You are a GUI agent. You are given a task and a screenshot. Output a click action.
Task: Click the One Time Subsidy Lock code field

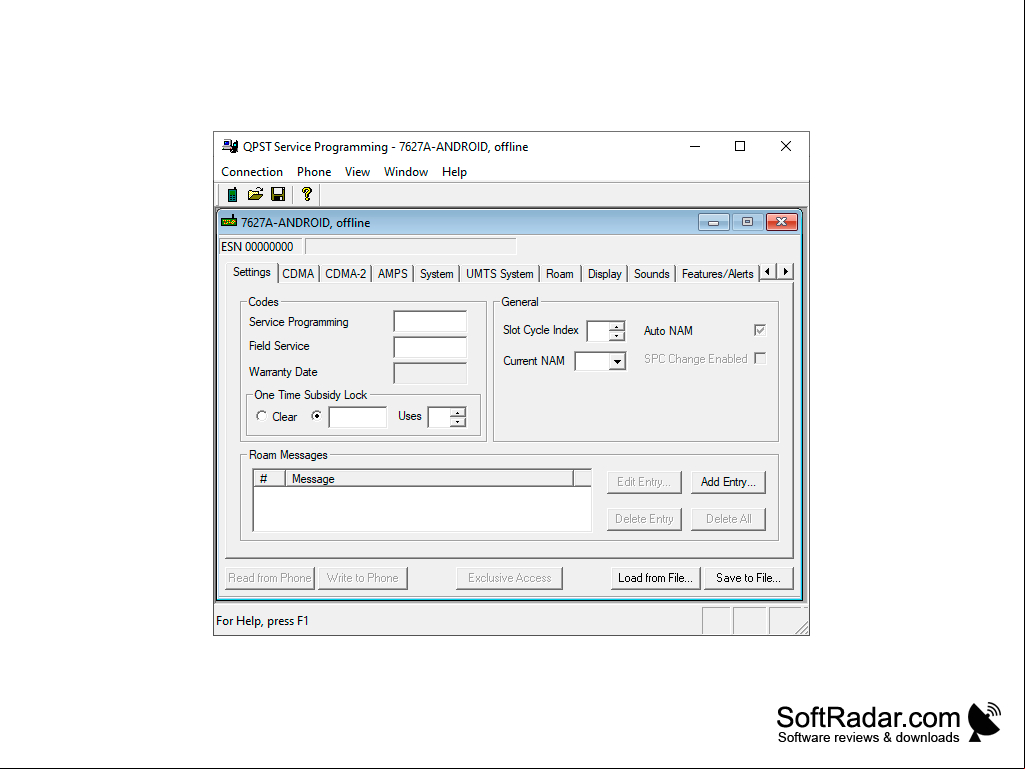tap(358, 417)
